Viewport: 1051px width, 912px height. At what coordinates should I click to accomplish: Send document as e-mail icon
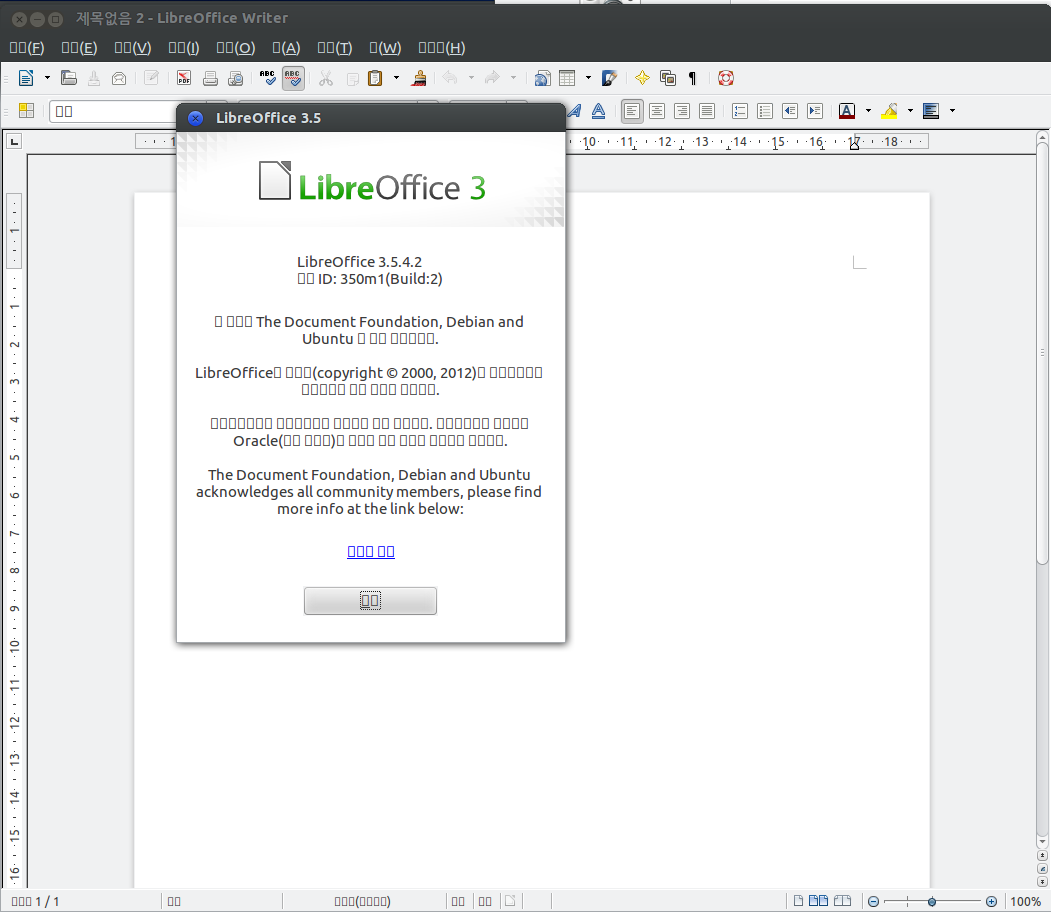[x=119, y=78]
